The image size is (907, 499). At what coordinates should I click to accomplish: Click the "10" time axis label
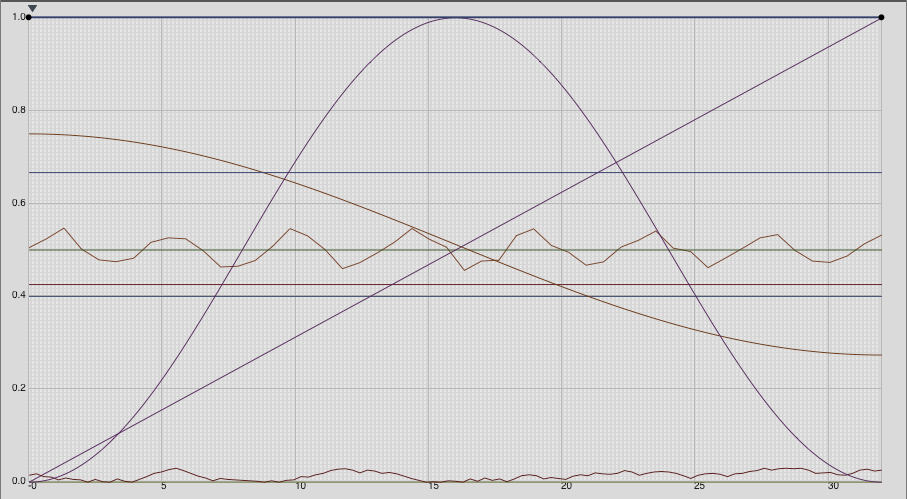click(300, 486)
